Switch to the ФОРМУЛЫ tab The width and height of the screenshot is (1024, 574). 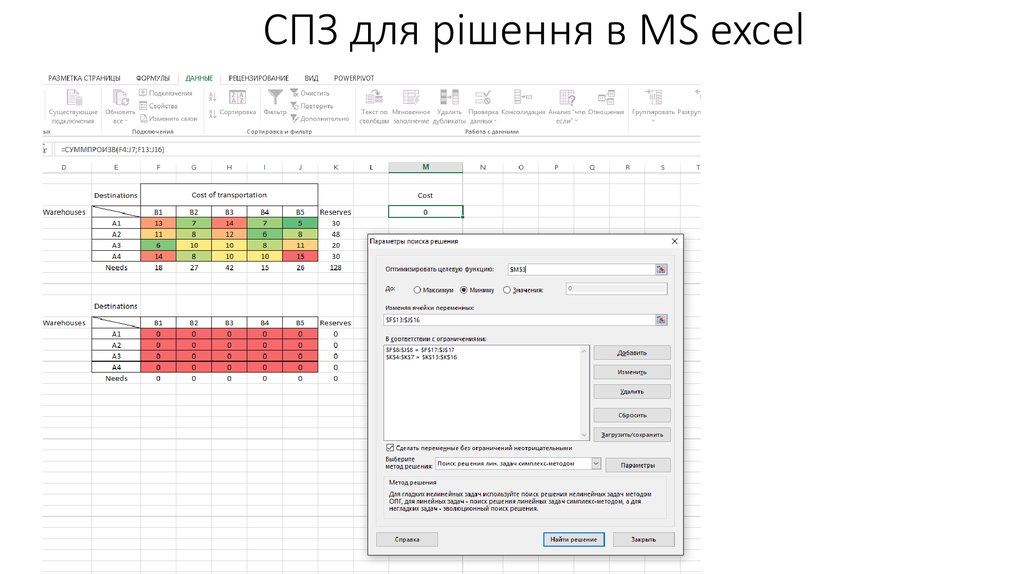(x=153, y=78)
